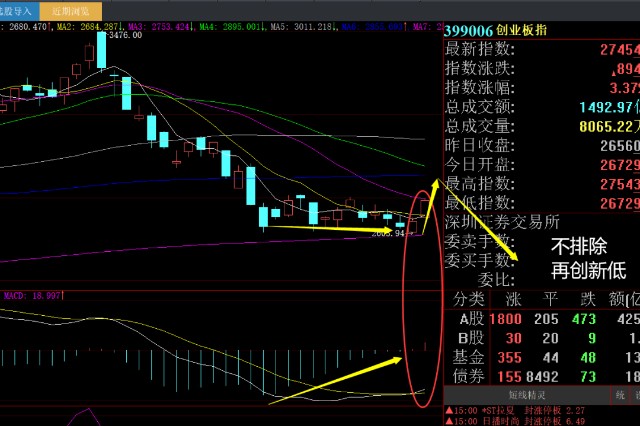
Task: Select the 债券 row label
Action: (x=468, y=377)
